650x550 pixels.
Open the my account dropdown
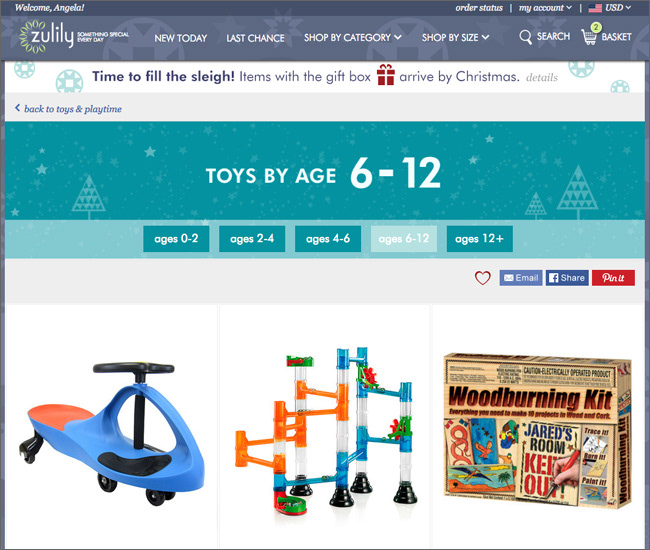click(x=545, y=8)
